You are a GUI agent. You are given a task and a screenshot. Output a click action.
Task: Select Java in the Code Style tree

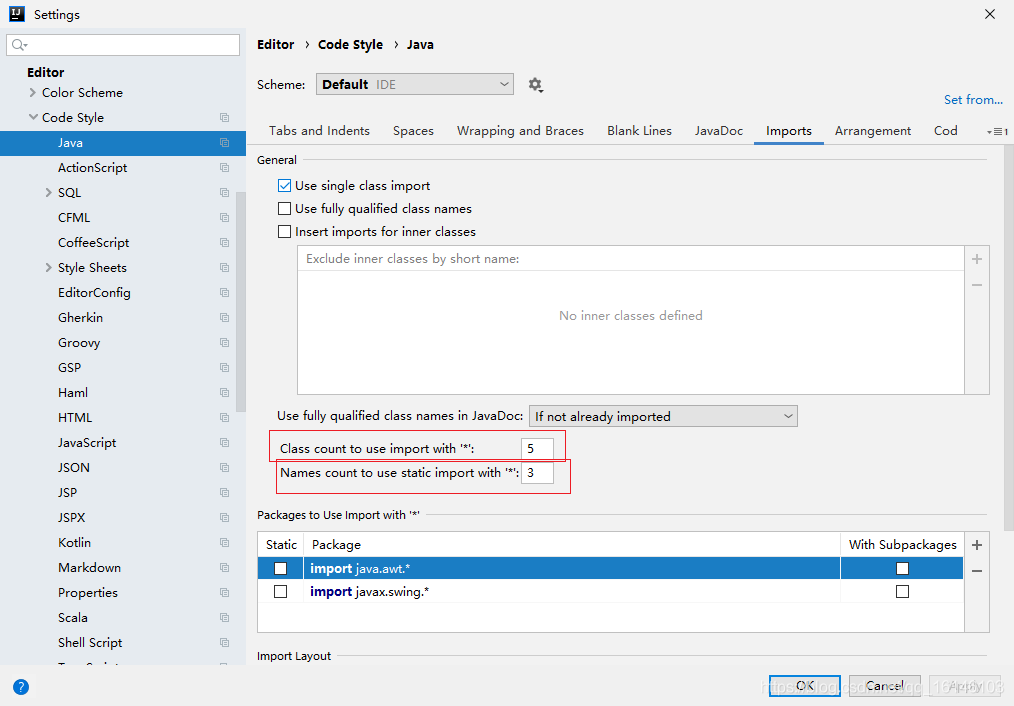coord(123,143)
